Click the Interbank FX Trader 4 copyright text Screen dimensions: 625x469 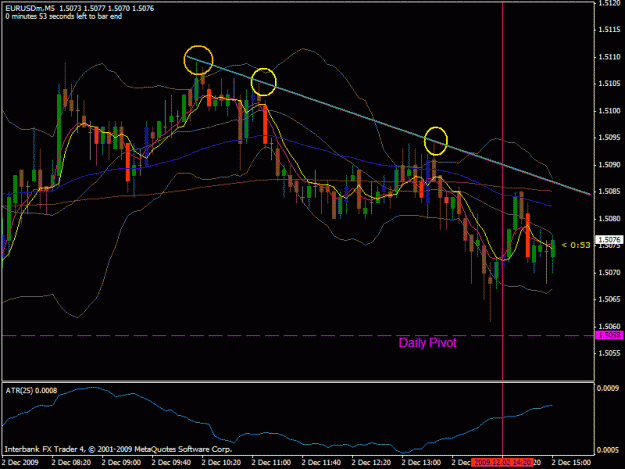(x=118, y=449)
